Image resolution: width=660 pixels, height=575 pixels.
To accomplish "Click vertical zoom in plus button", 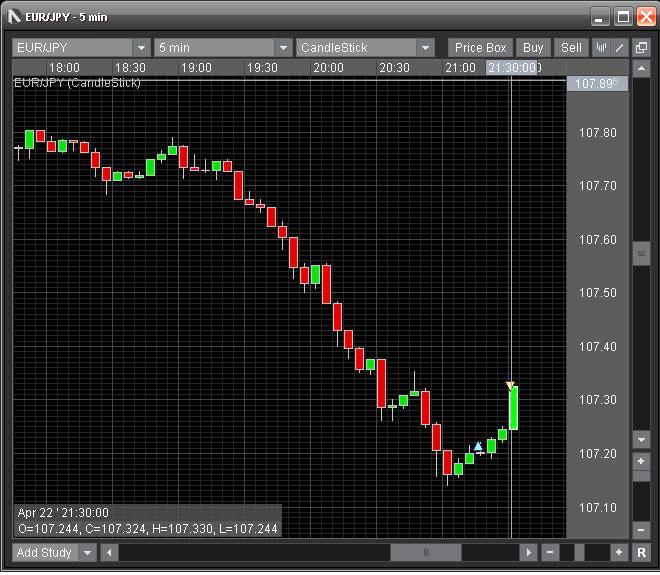I will point(641,461).
